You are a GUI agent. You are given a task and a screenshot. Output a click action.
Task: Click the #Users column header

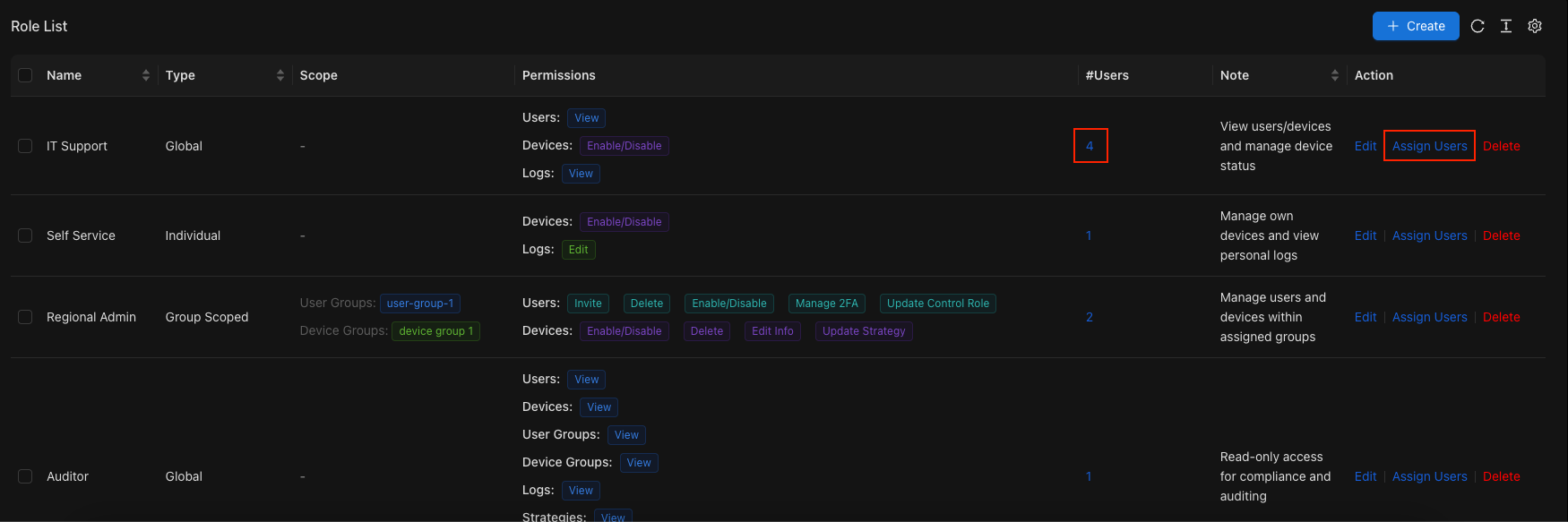coord(1107,75)
